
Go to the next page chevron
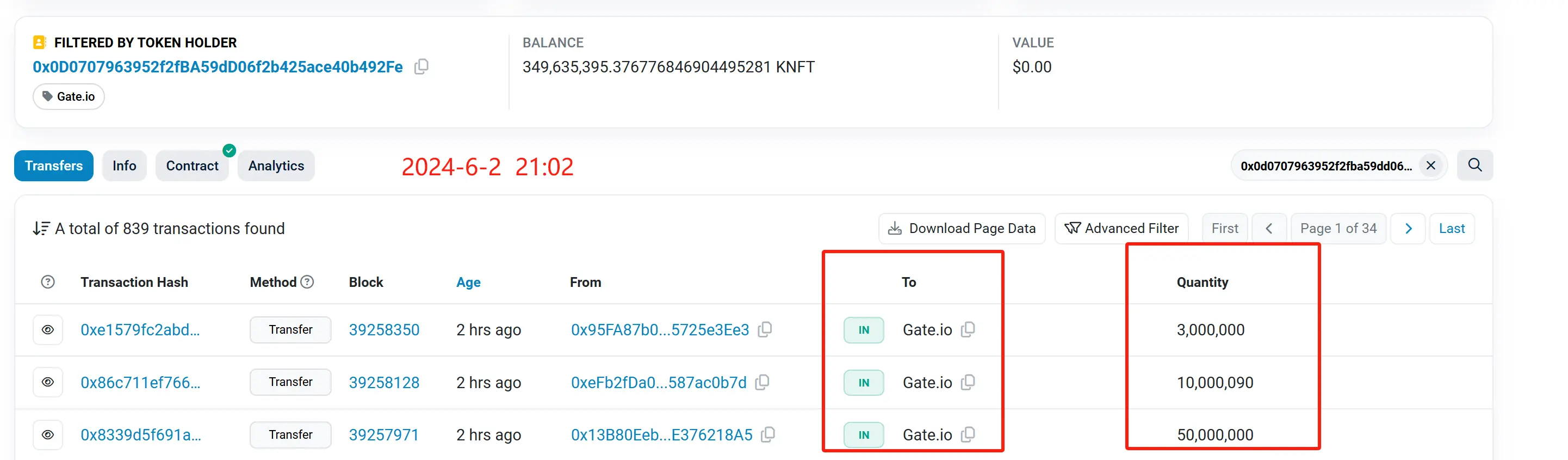point(1408,229)
